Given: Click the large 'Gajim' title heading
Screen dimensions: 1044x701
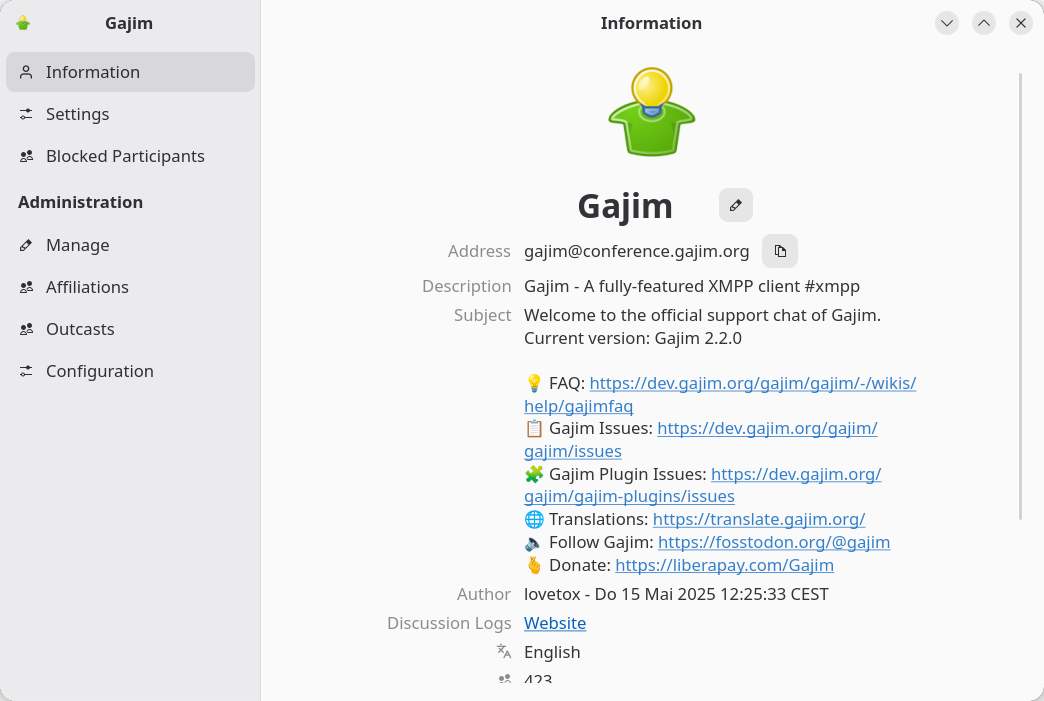Looking at the screenshot, I should (x=625, y=206).
